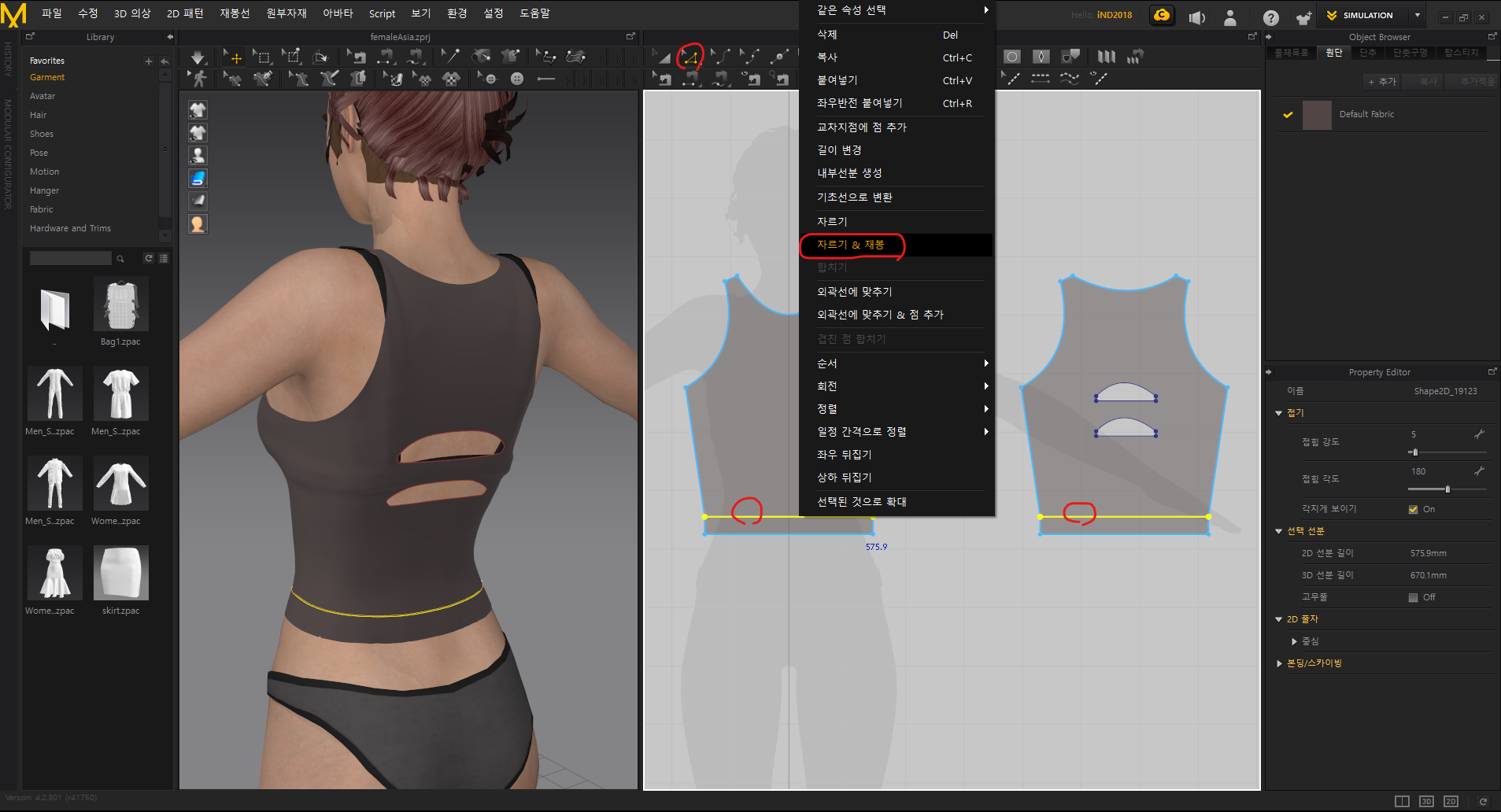Open the cloud account icon
This screenshot has width=1501, height=812.
pos(1162,15)
